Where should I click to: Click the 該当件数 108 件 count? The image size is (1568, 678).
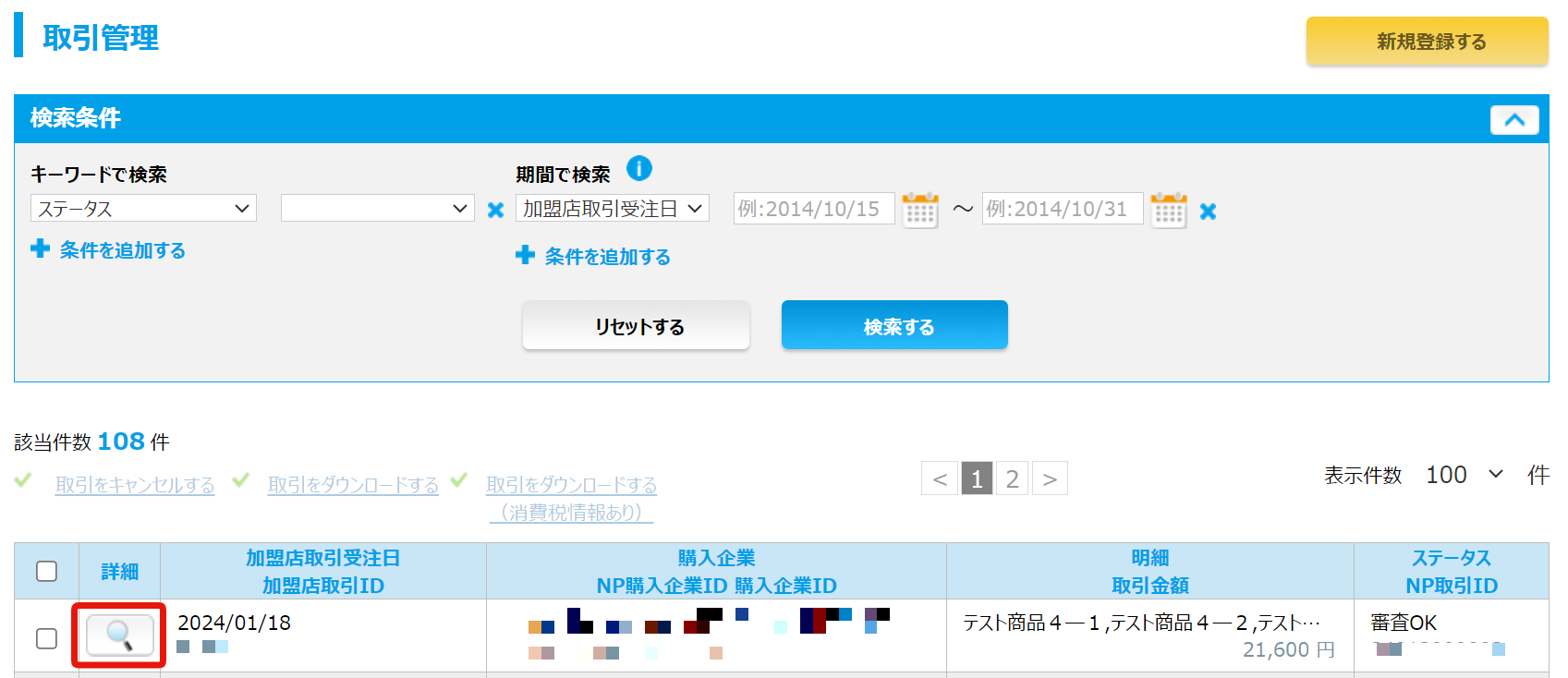91,442
